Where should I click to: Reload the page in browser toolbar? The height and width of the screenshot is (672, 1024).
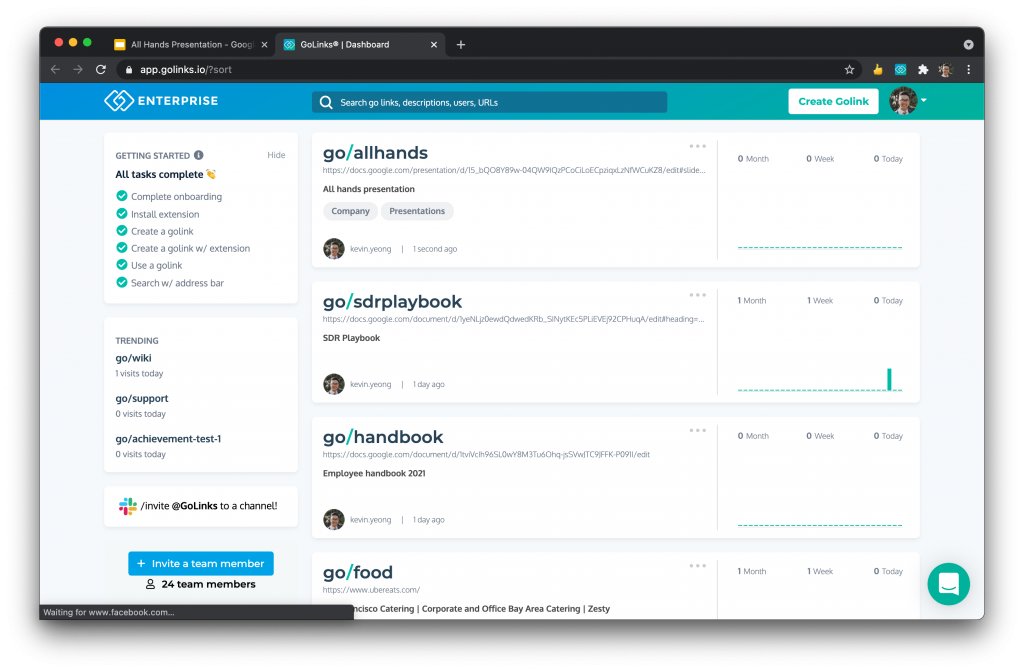[101, 70]
